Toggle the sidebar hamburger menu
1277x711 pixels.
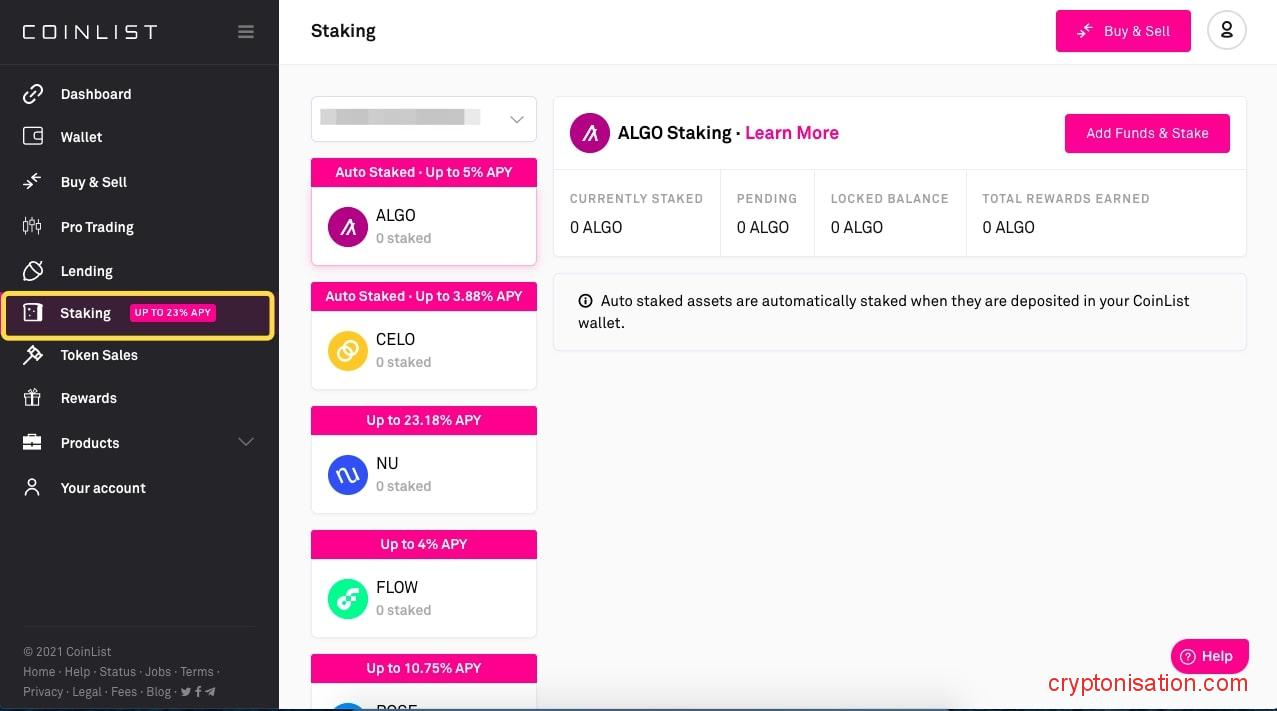246,32
